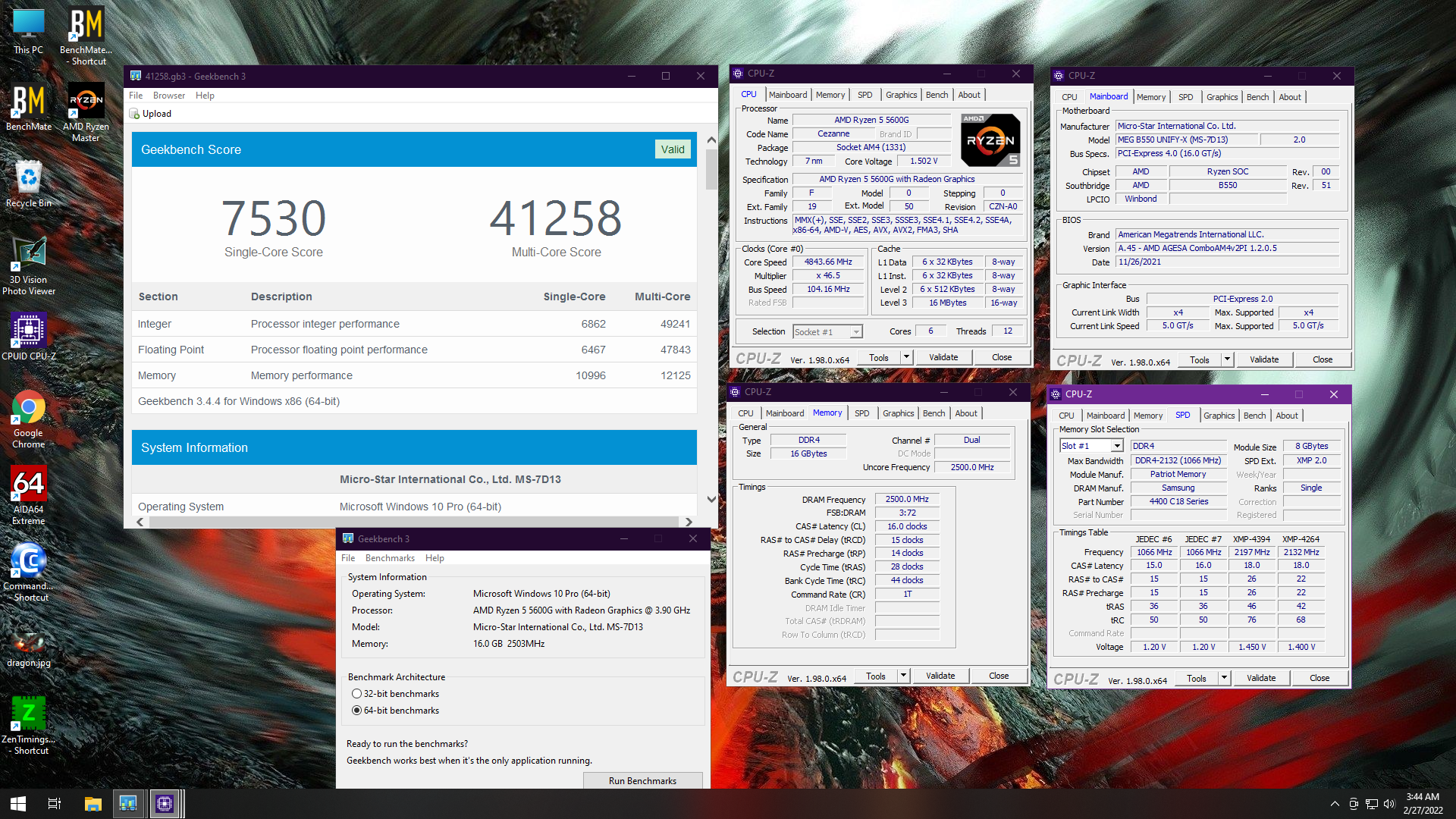
Task: Click Geekbench horizontal scrollbar right arrow
Action: [x=688, y=522]
